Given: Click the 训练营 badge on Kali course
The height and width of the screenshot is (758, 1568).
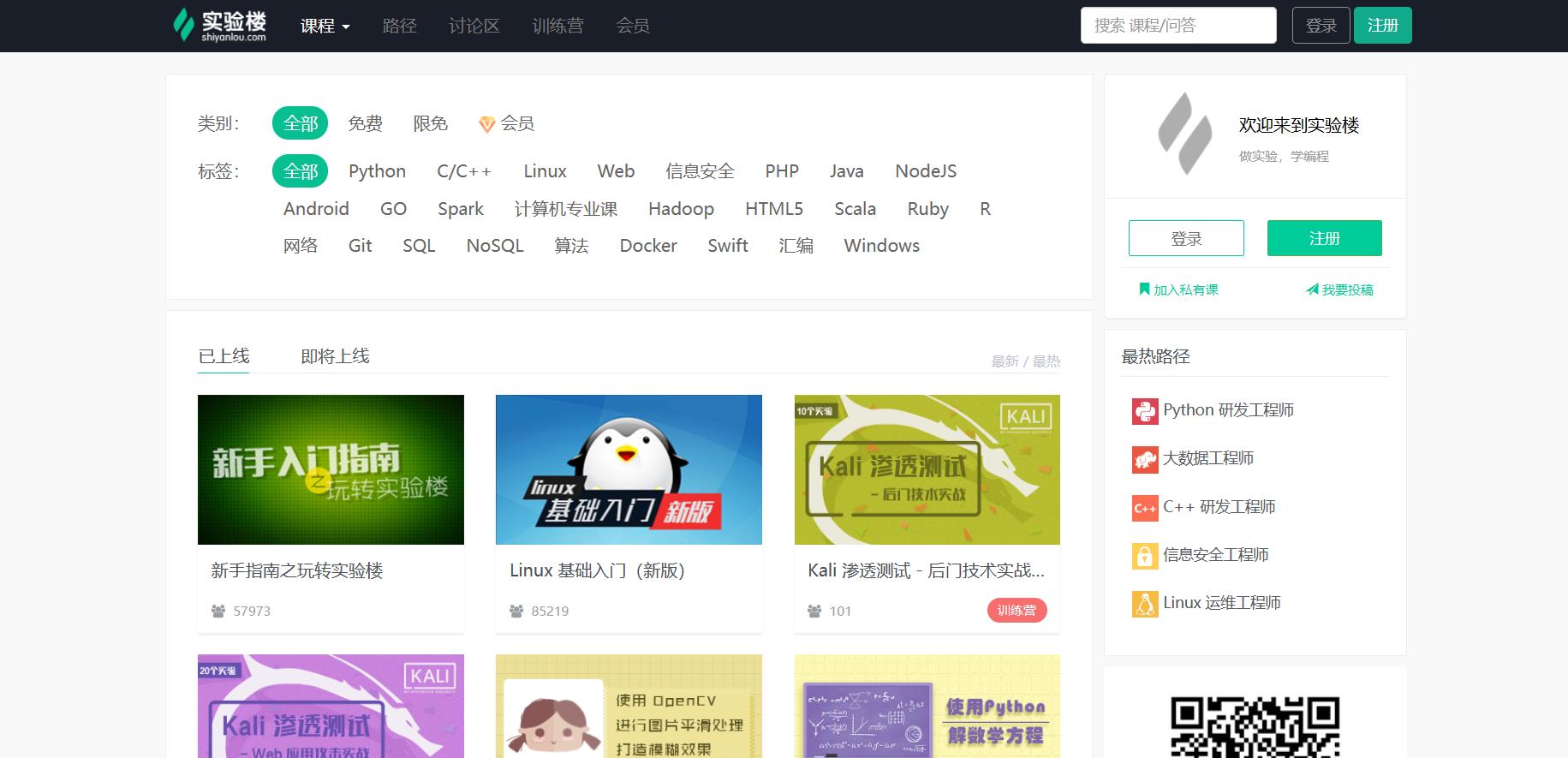Looking at the screenshot, I should coord(1017,611).
